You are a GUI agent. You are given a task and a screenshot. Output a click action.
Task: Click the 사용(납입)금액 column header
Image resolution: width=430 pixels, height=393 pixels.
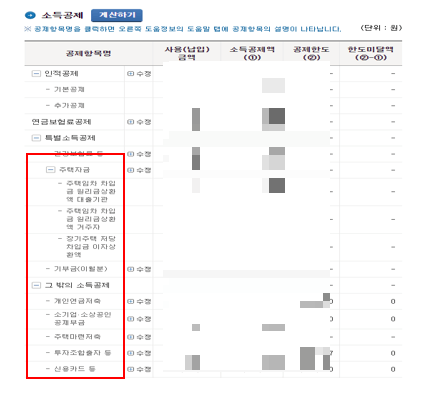click(187, 53)
